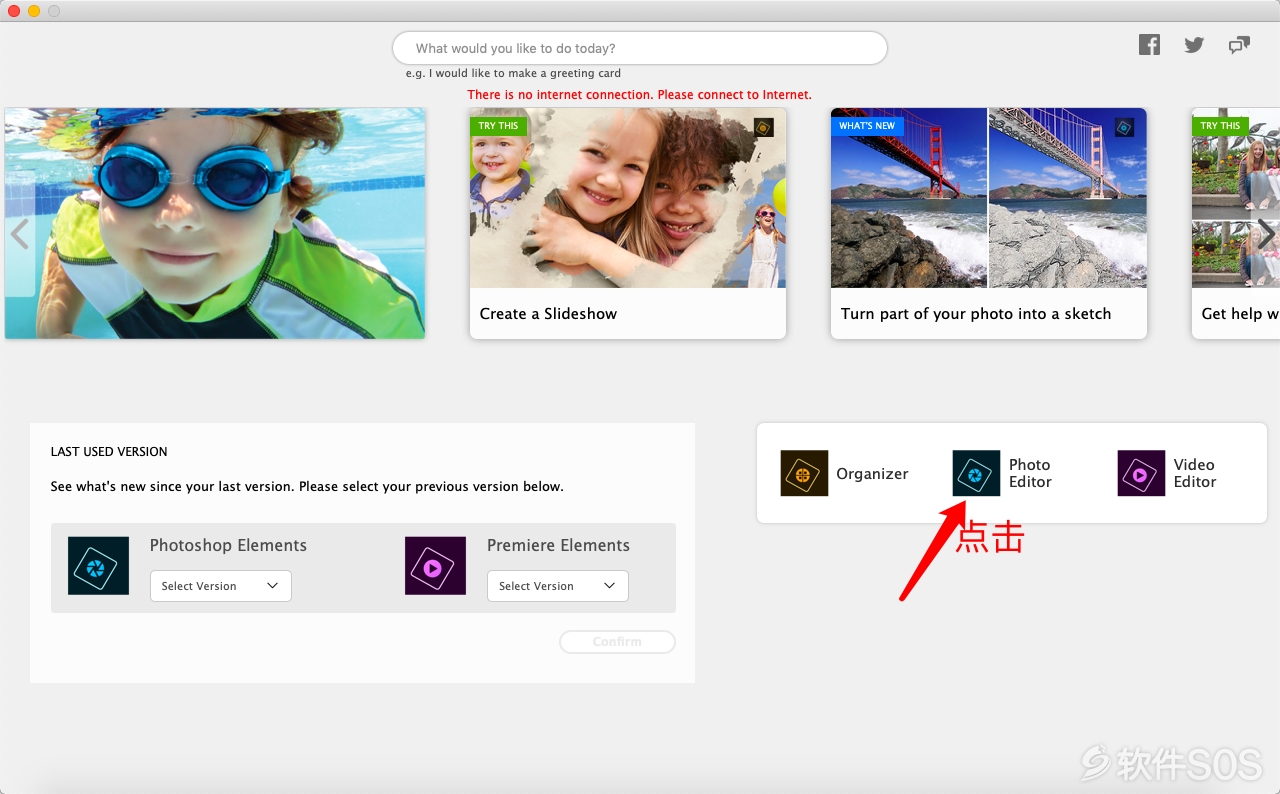Click the 'Create a Slideshow' title
The image size is (1280, 794).
[x=548, y=314]
